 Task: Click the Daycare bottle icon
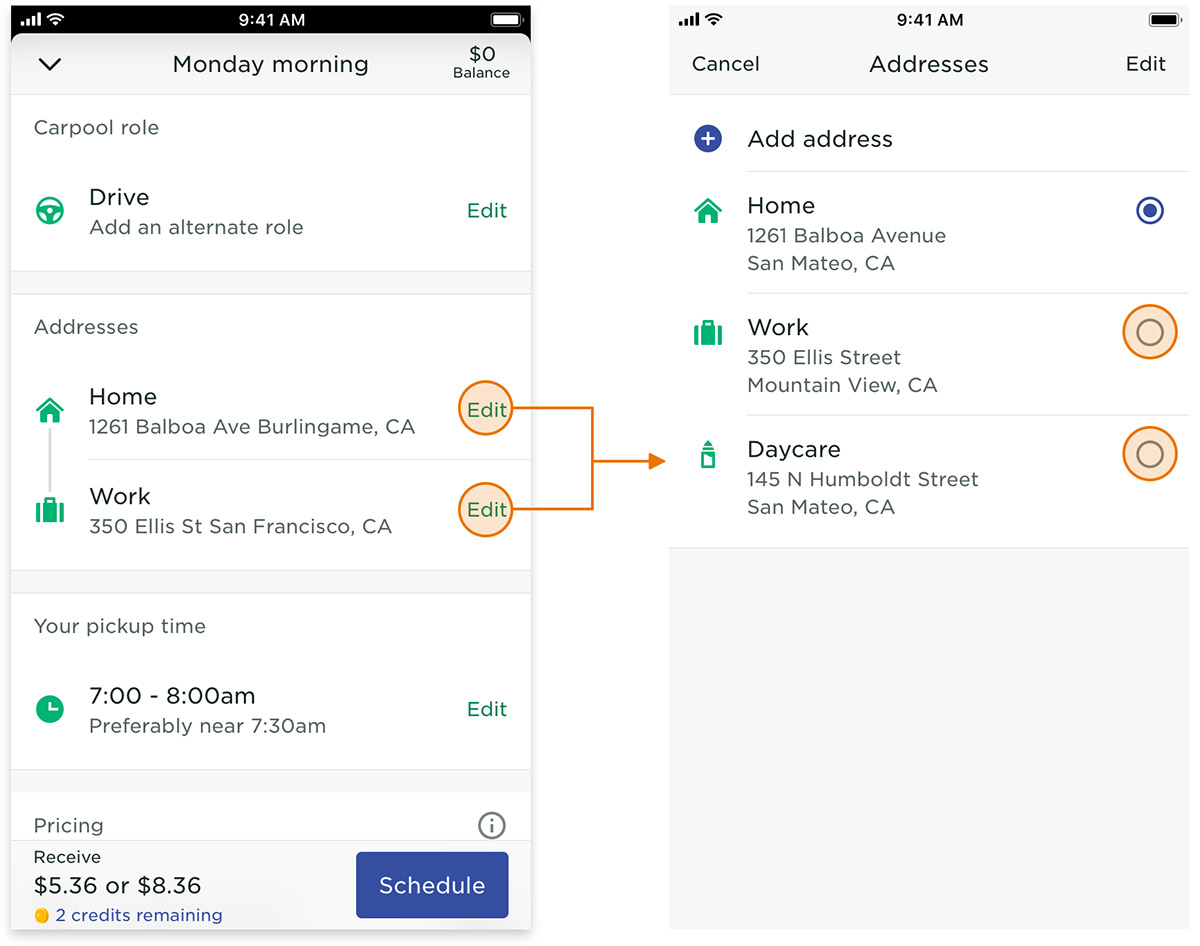tap(708, 455)
